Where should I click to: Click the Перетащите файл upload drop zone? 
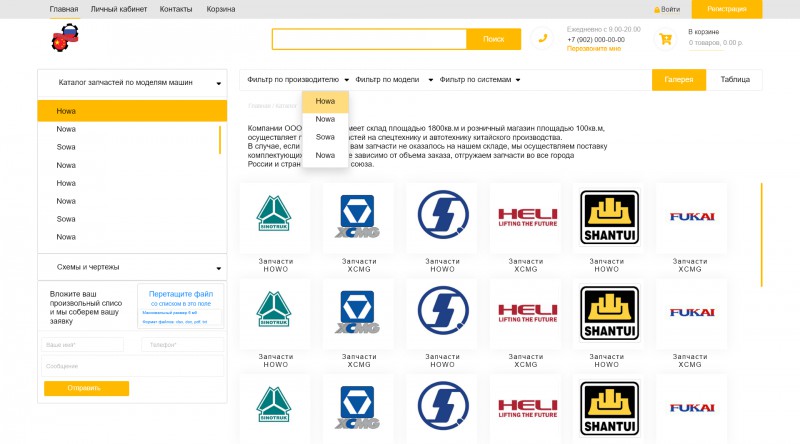point(181,306)
